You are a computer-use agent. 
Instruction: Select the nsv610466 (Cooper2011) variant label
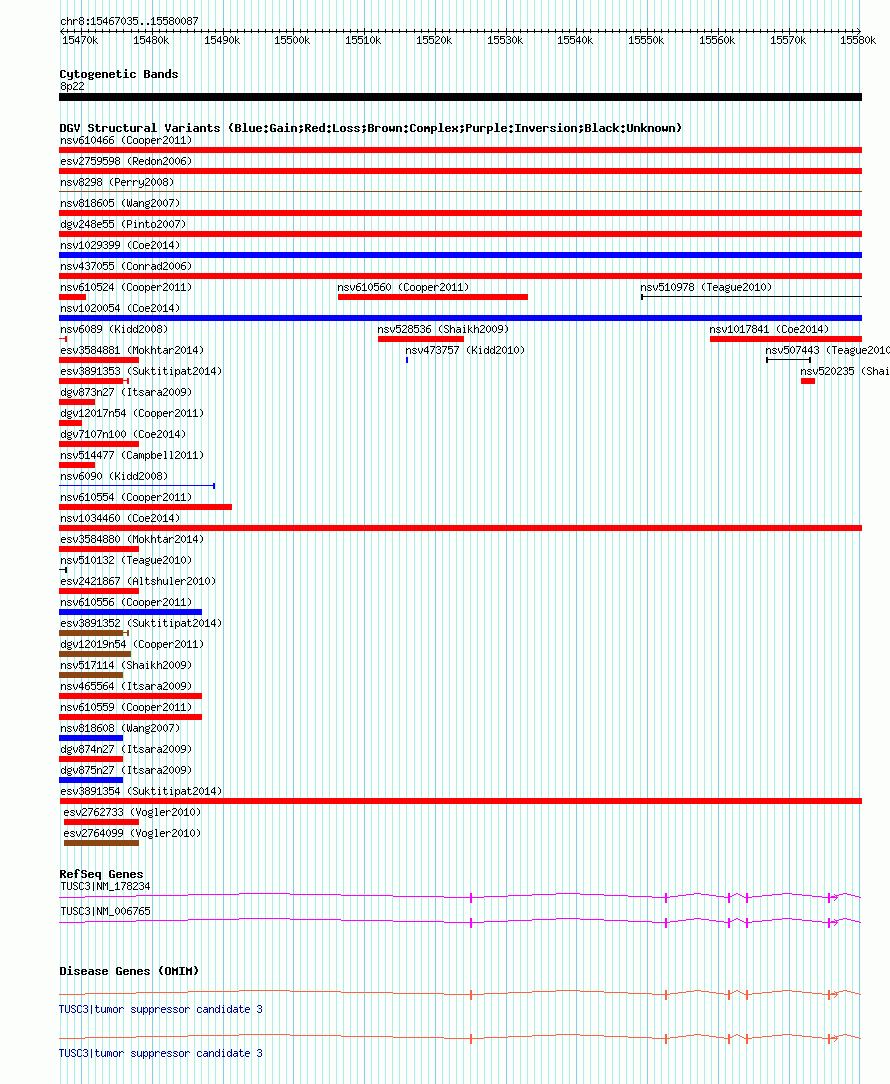(126, 140)
